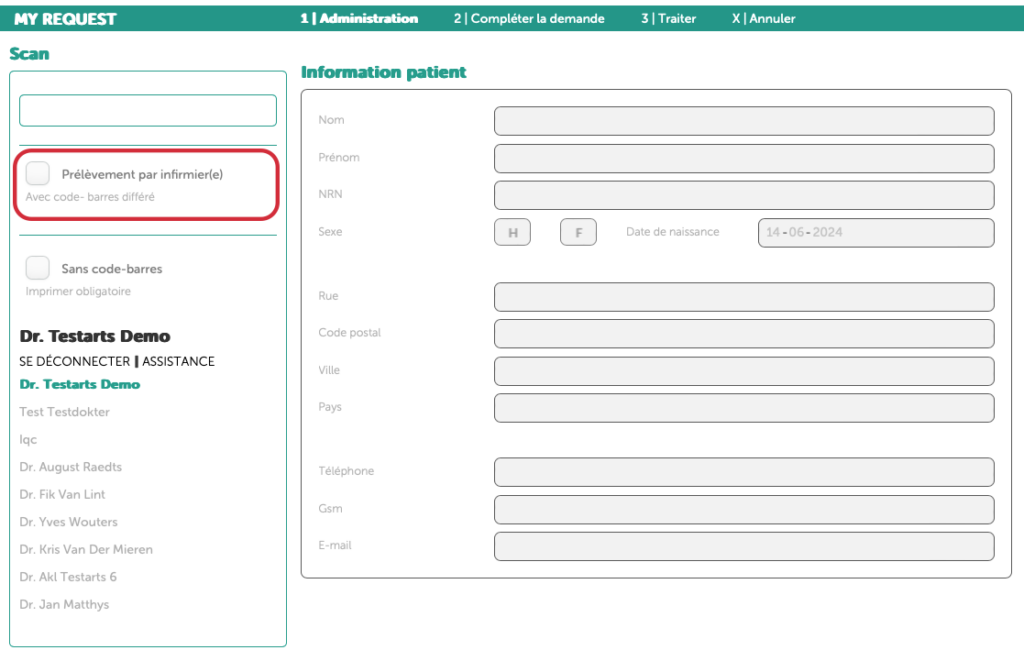
Task: Check the Sans code-barres option
Action: pyautogui.click(x=37, y=267)
